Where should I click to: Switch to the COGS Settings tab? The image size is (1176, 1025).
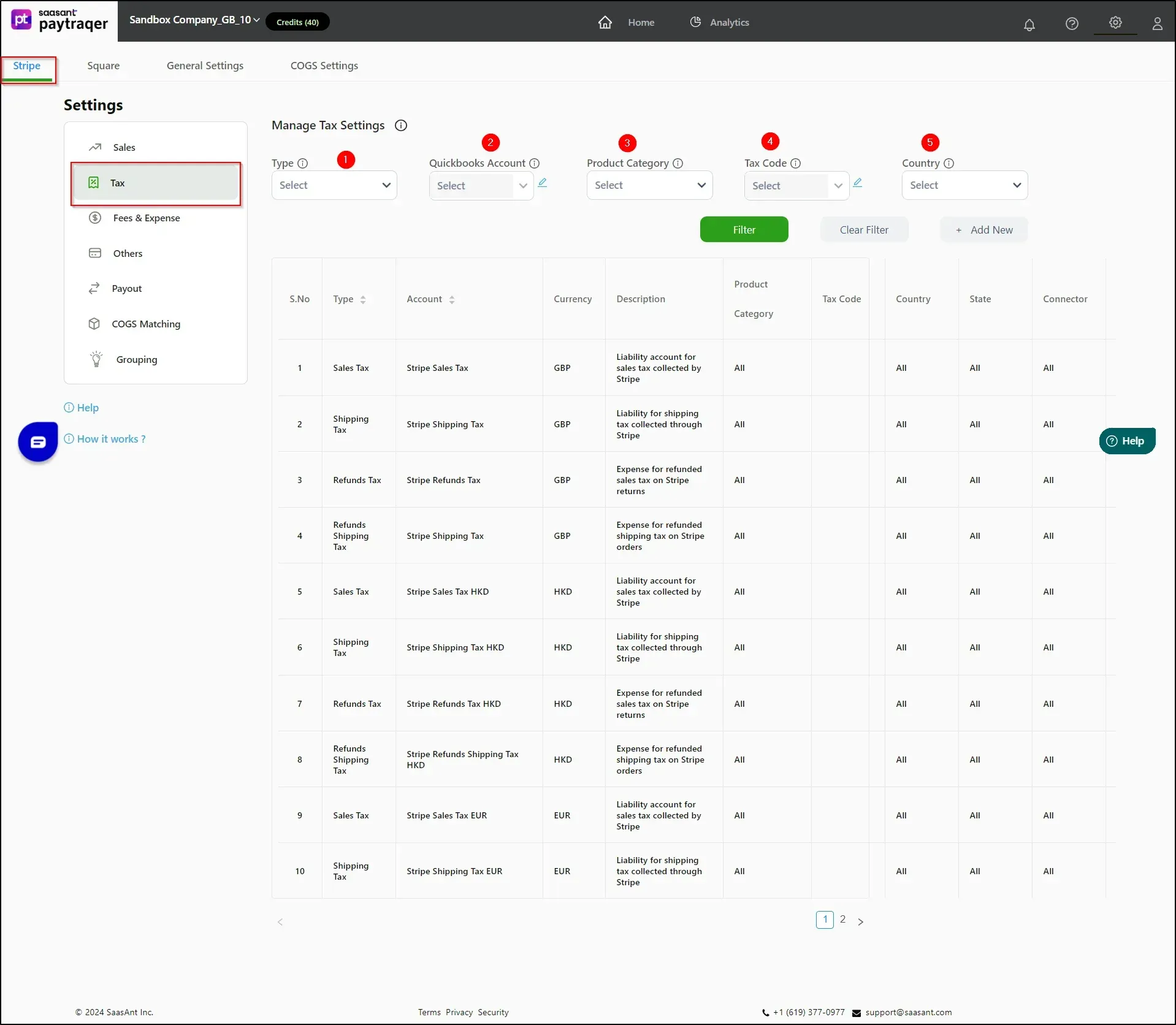click(324, 66)
